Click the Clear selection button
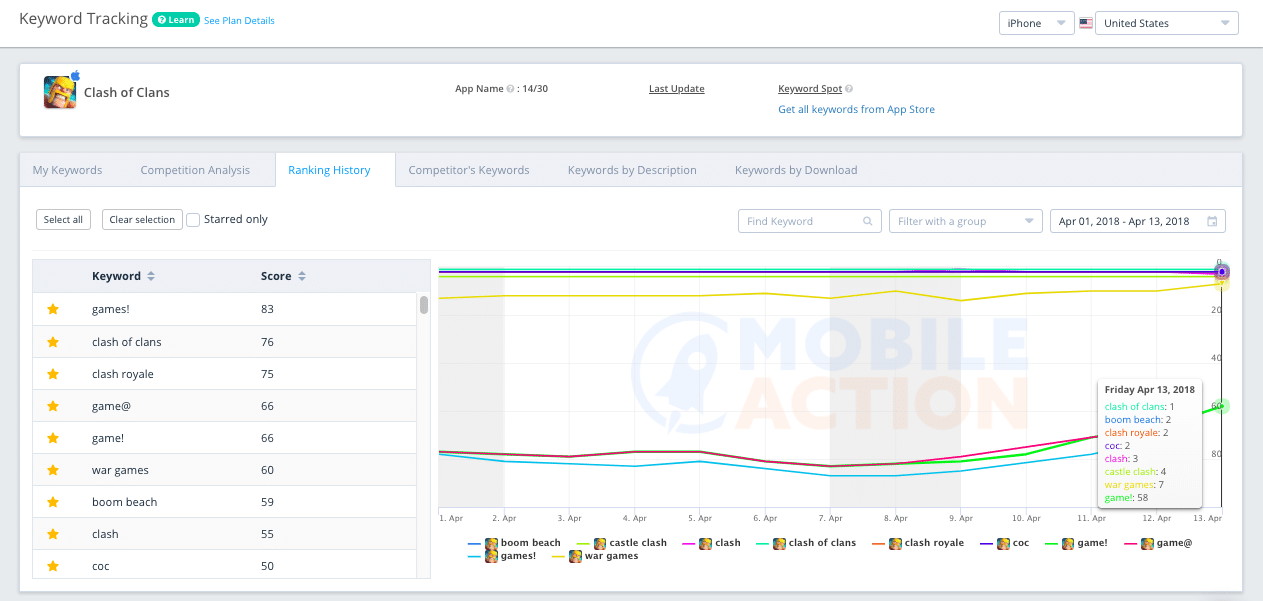The height and width of the screenshot is (601, 1263). coord(142,220)
